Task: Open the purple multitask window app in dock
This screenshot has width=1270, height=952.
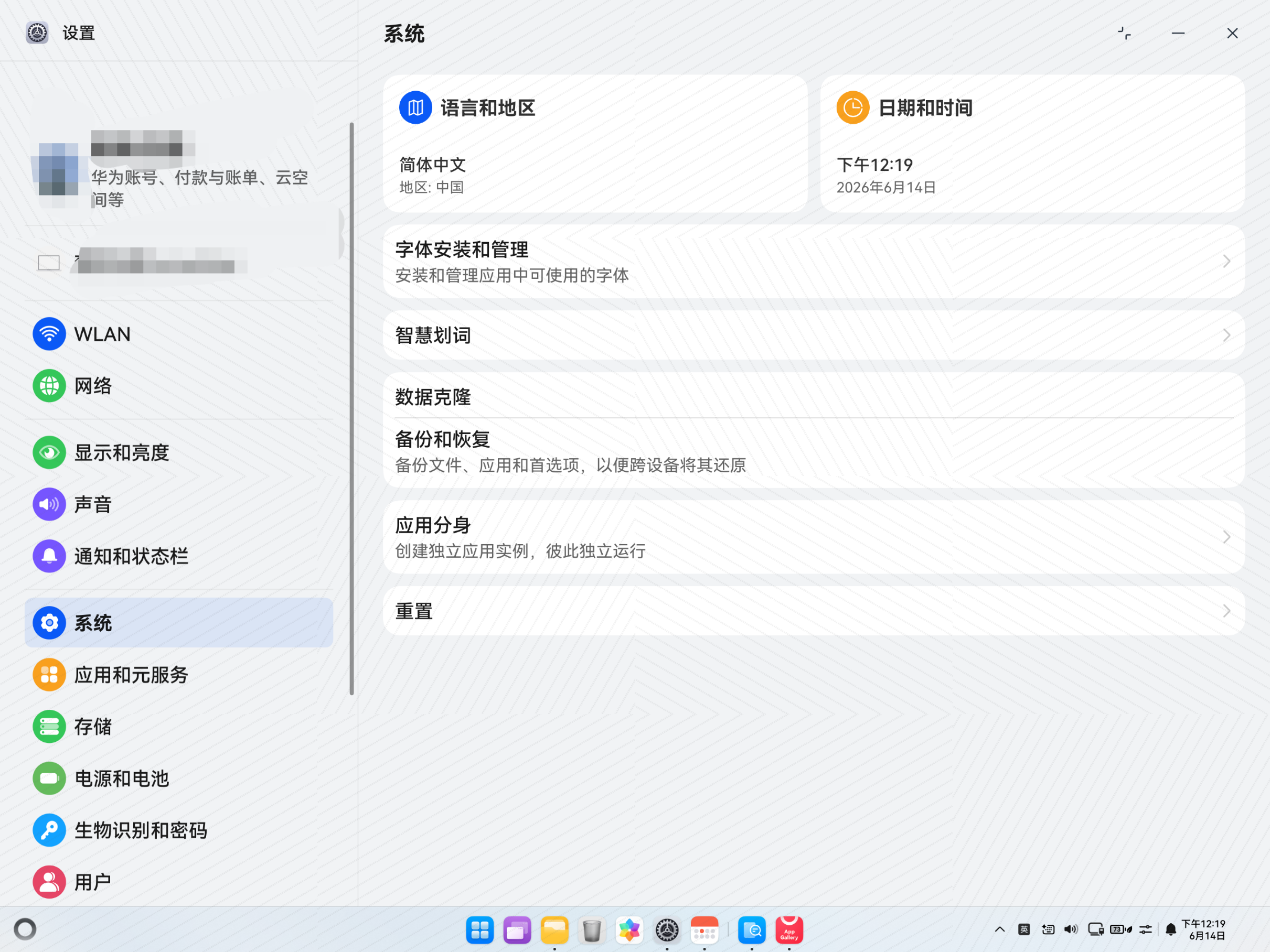Action: (517, 930)
